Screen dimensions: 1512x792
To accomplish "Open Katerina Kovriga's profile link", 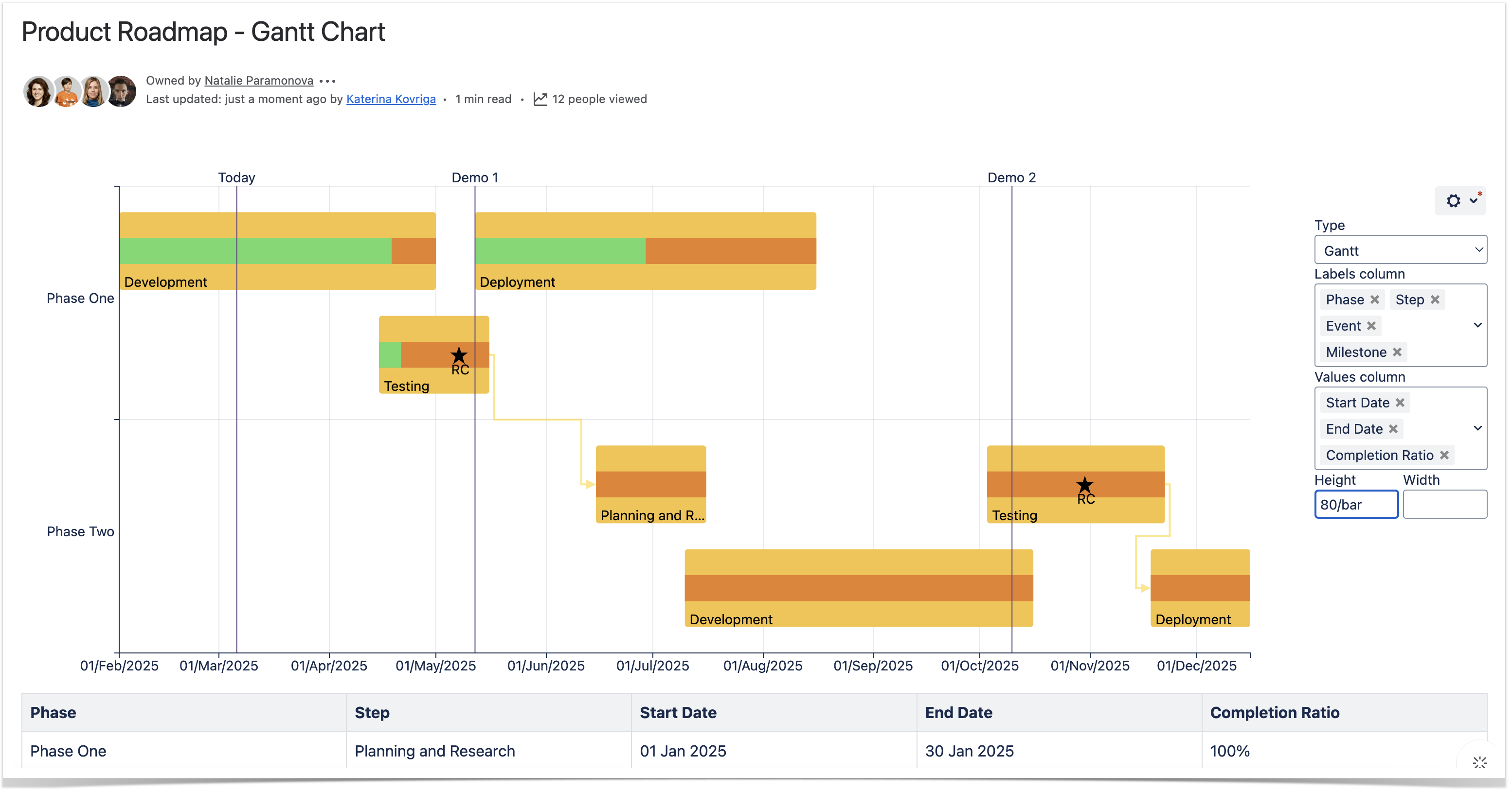I will click(391, 99).
